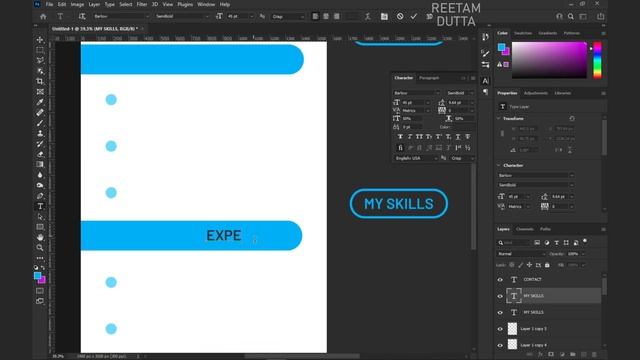The image size is (640, 360).
Task: Toggle Small Caps in Character panel
Action: tap(429, 137)
